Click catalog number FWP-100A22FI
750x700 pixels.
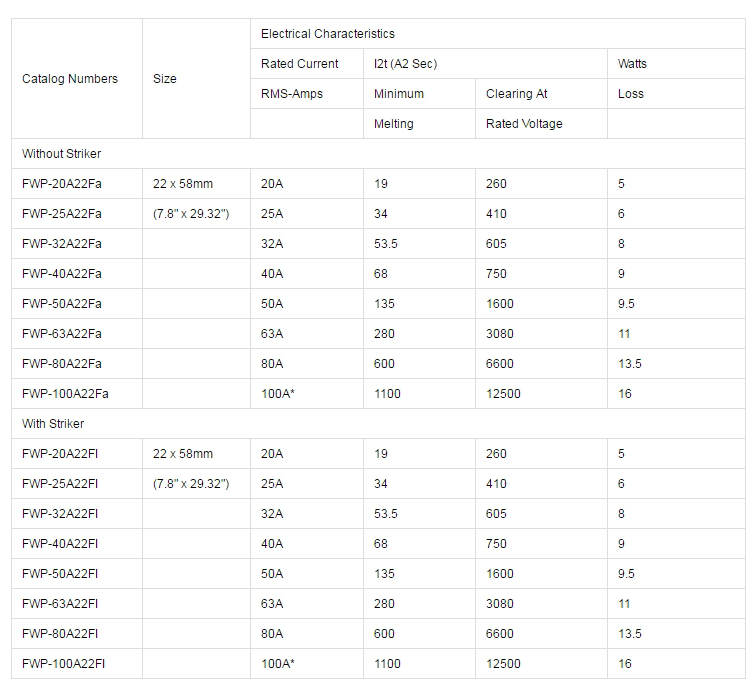click(x=64, y=664)
